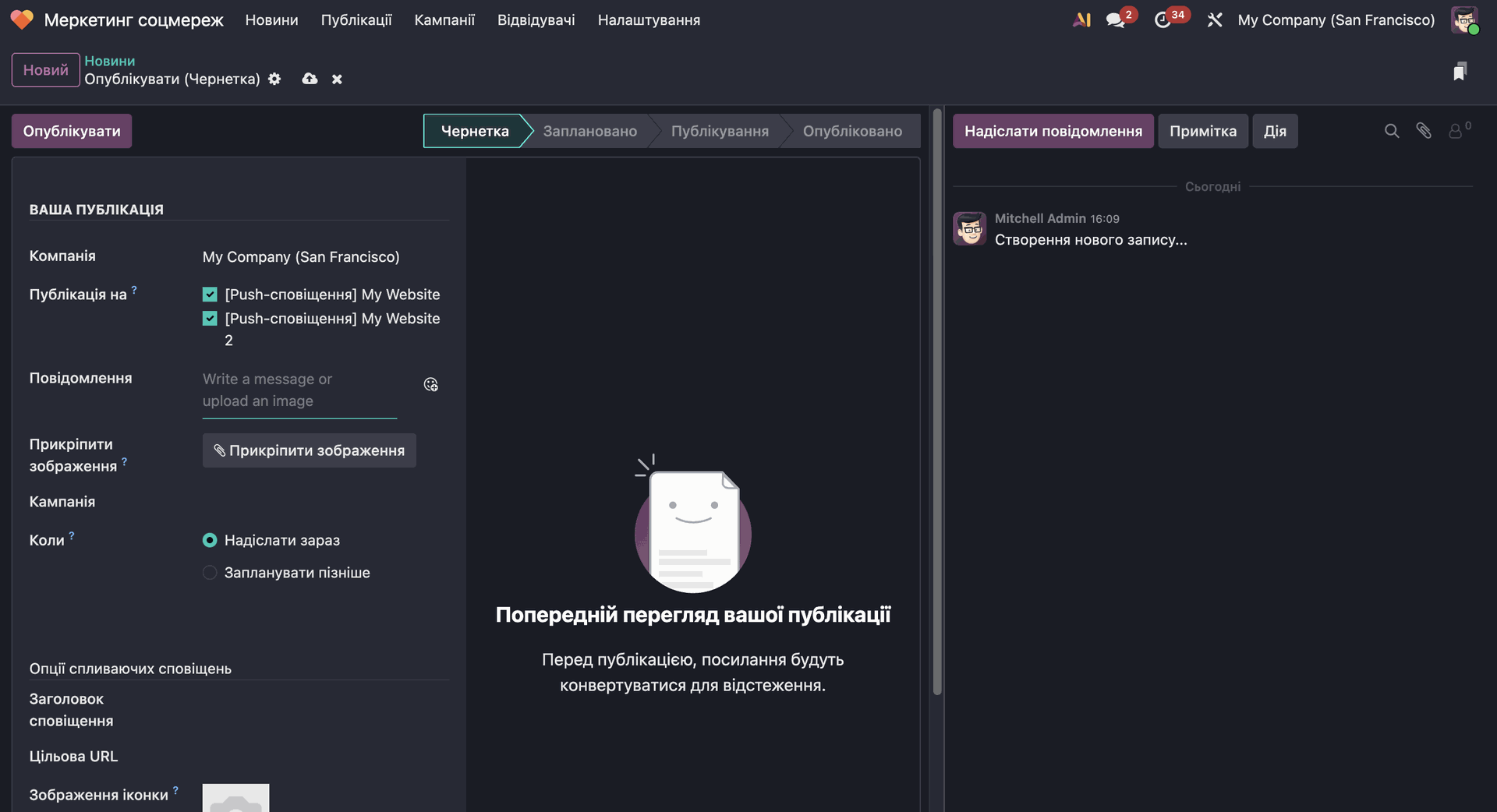Open the conversations chat icon with badge
This screenshot has height=812, width=1497.
1116,20
